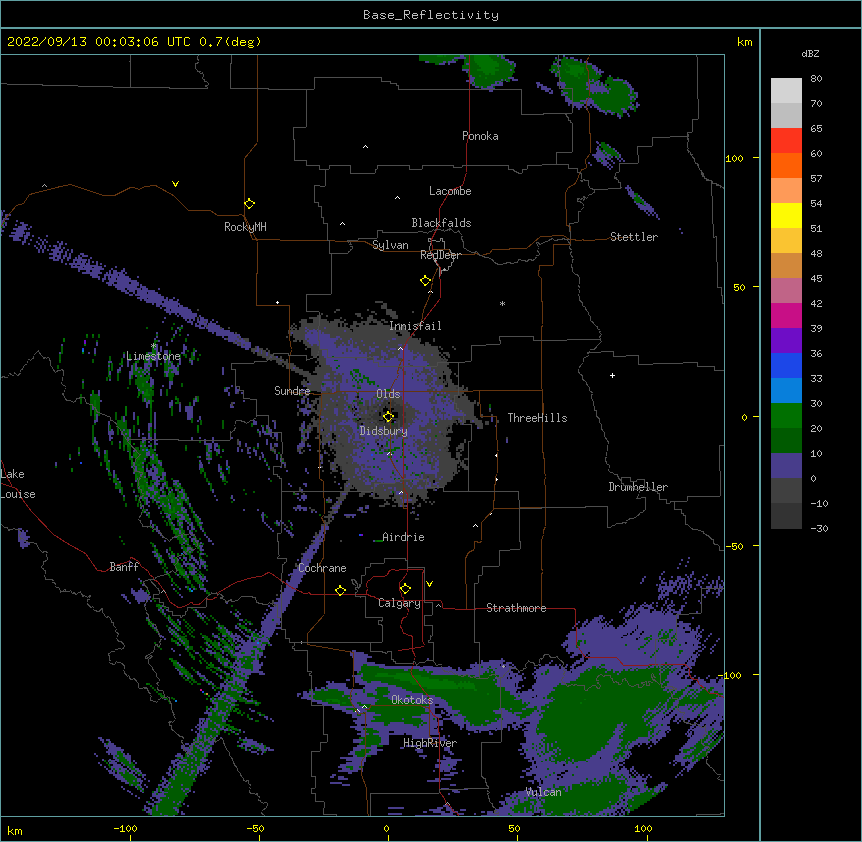The width and height of the screenshot is (862, 842).
Task: Select the 54 dBZ yellow swatch
Action: (786, 215)
